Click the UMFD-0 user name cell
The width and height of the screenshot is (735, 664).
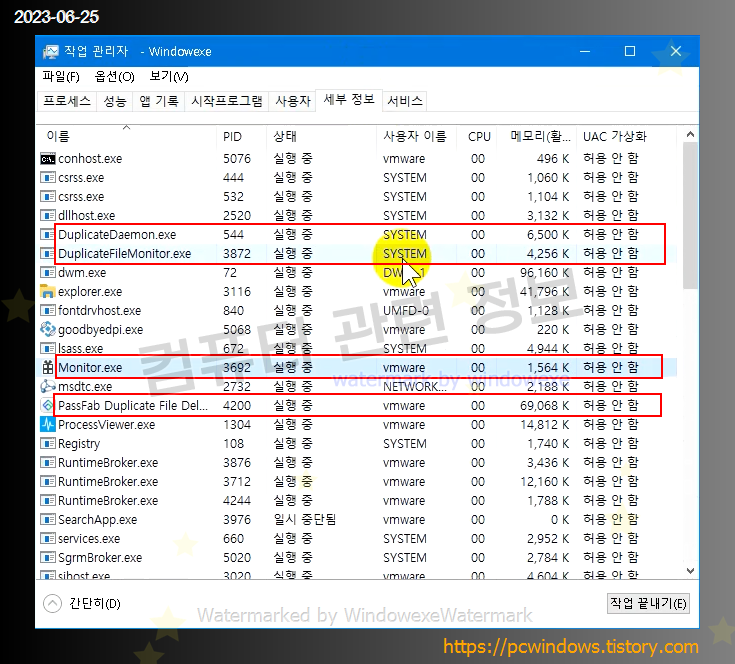point(406,310)
